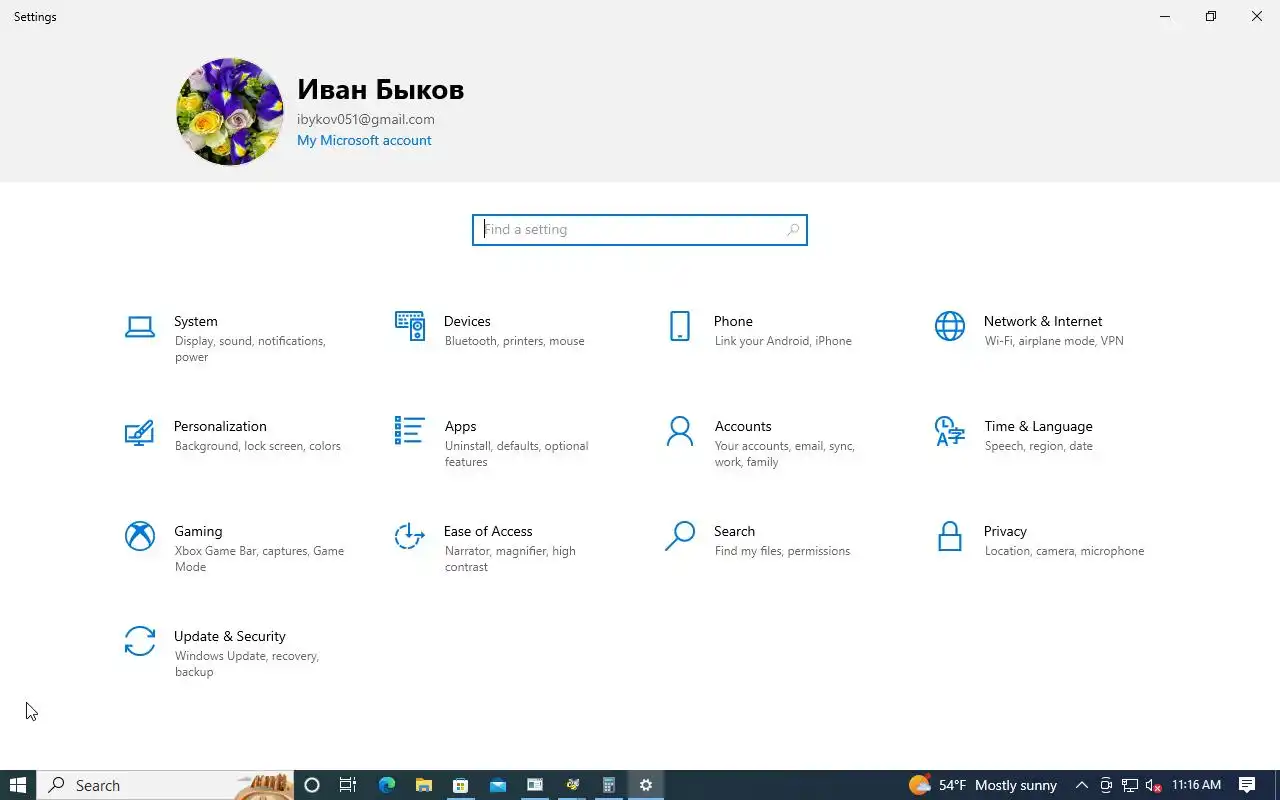The width and height of the screenshot is (1280, 800).
Task: Open the Apps list icon
Action: (410, 431)
